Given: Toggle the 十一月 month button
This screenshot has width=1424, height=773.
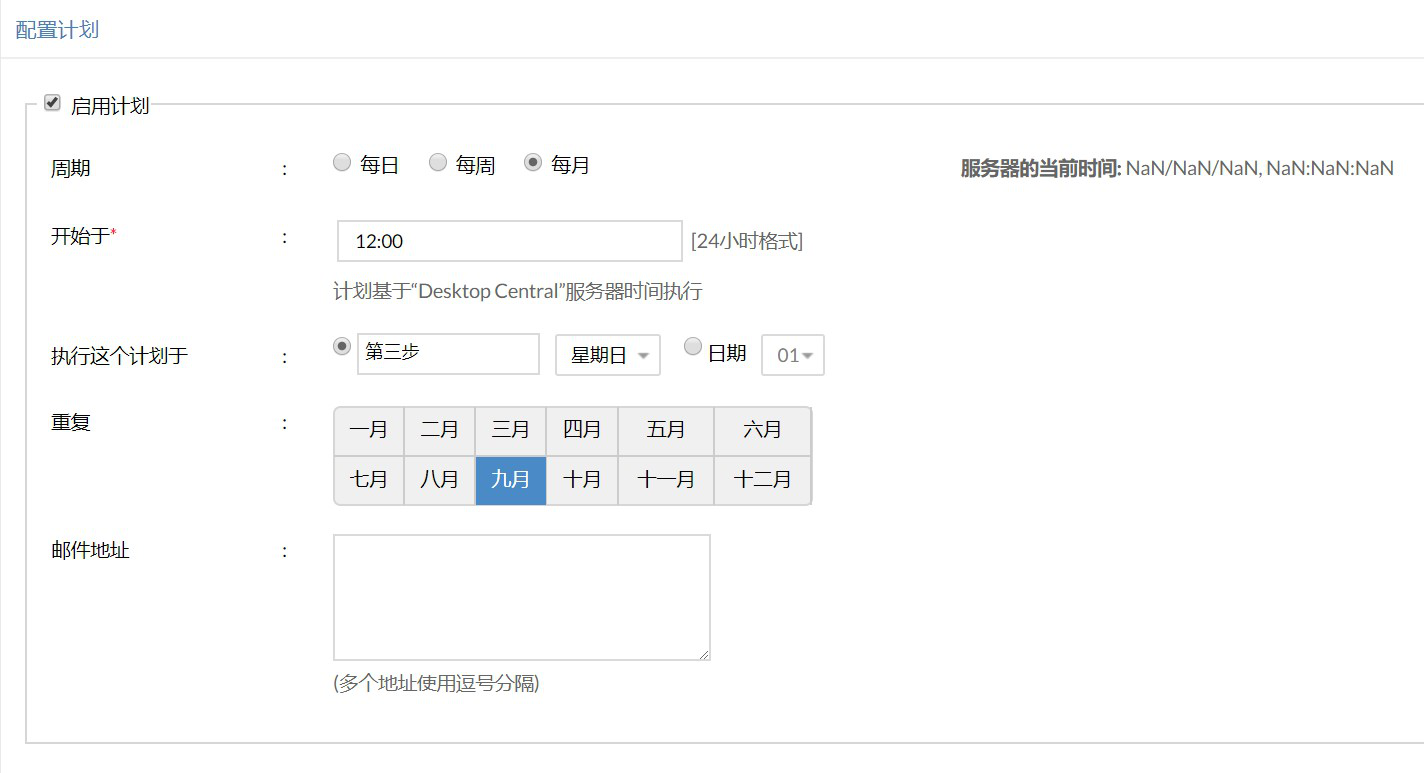Looking at the screenshot, I should (x=666, y=481).
